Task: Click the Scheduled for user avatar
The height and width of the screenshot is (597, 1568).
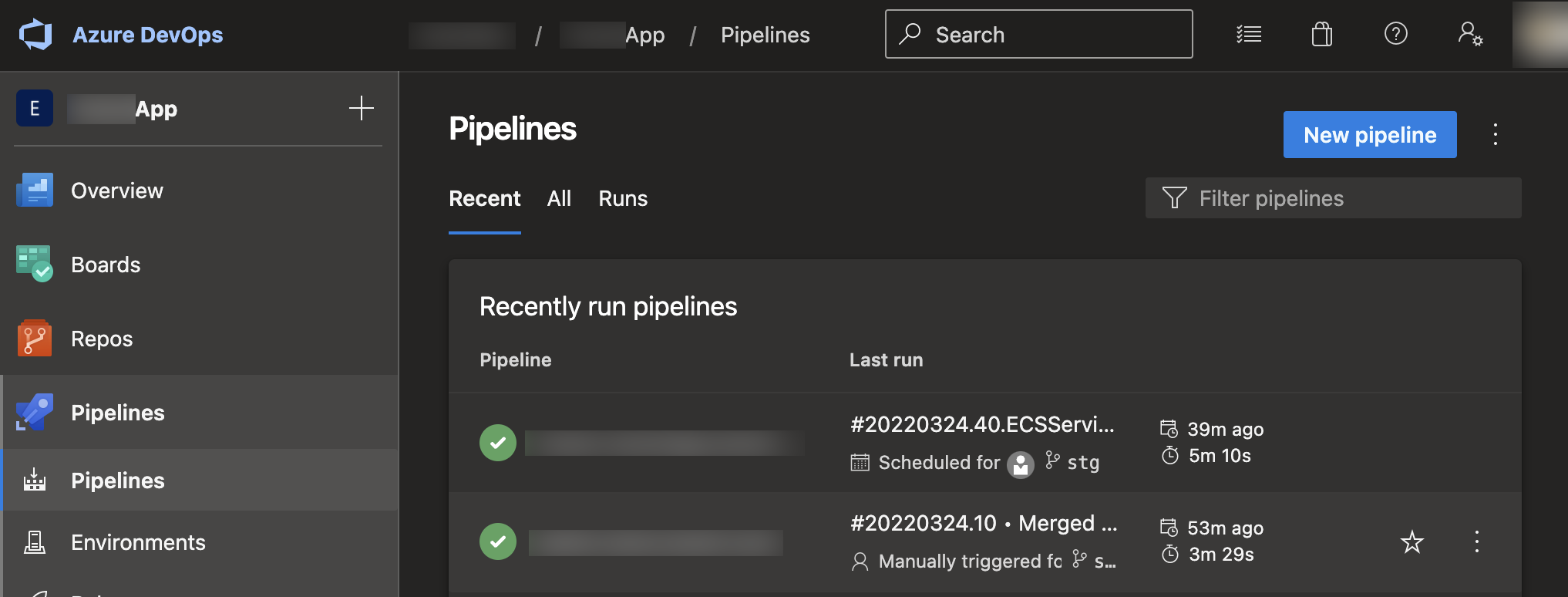Action: [1021, 465]
